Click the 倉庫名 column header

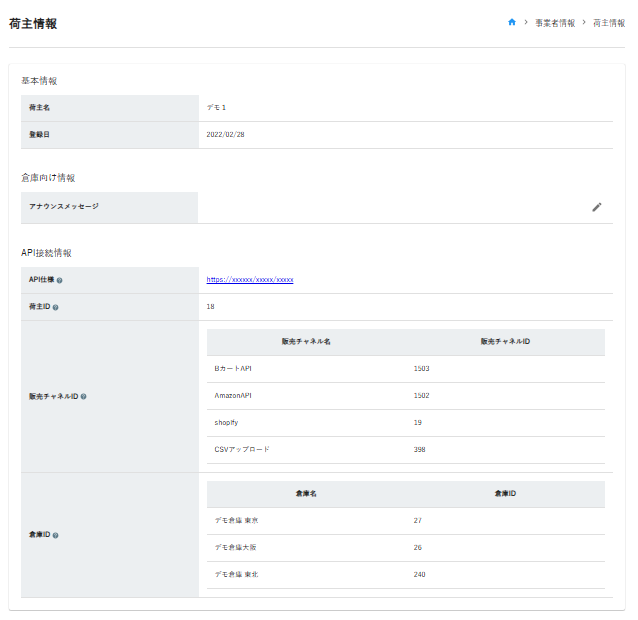306,494
